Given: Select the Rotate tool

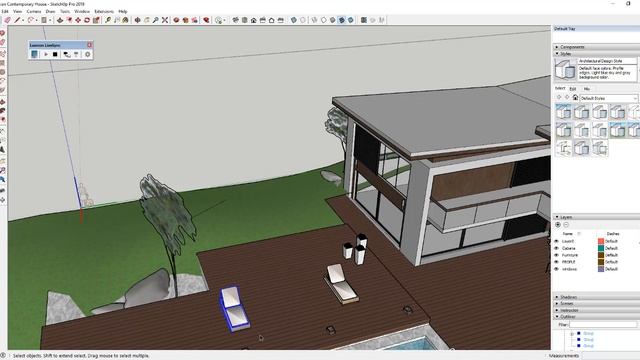Looking at the screenshot, I should point(87,20).
